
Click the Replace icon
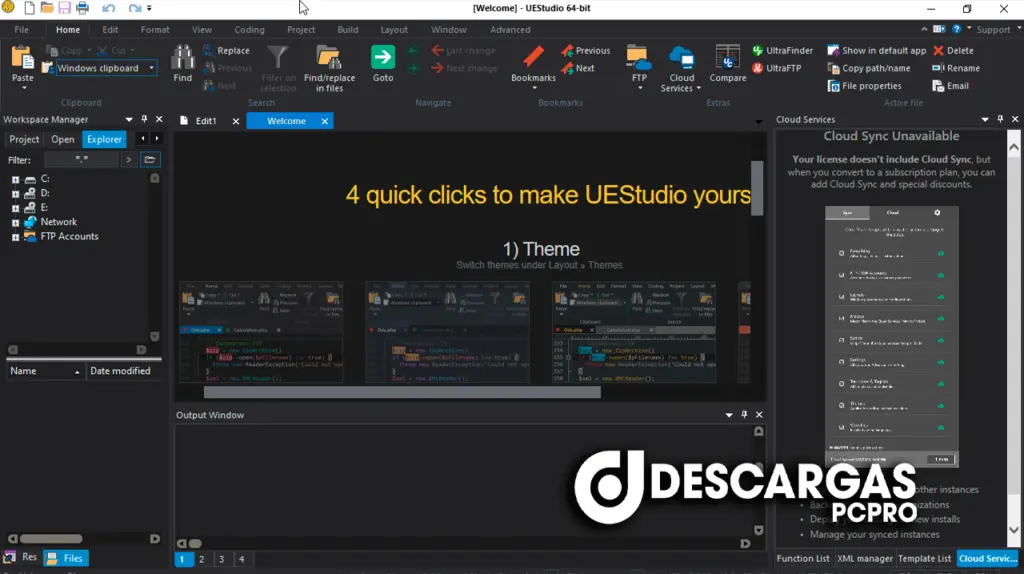208,50
